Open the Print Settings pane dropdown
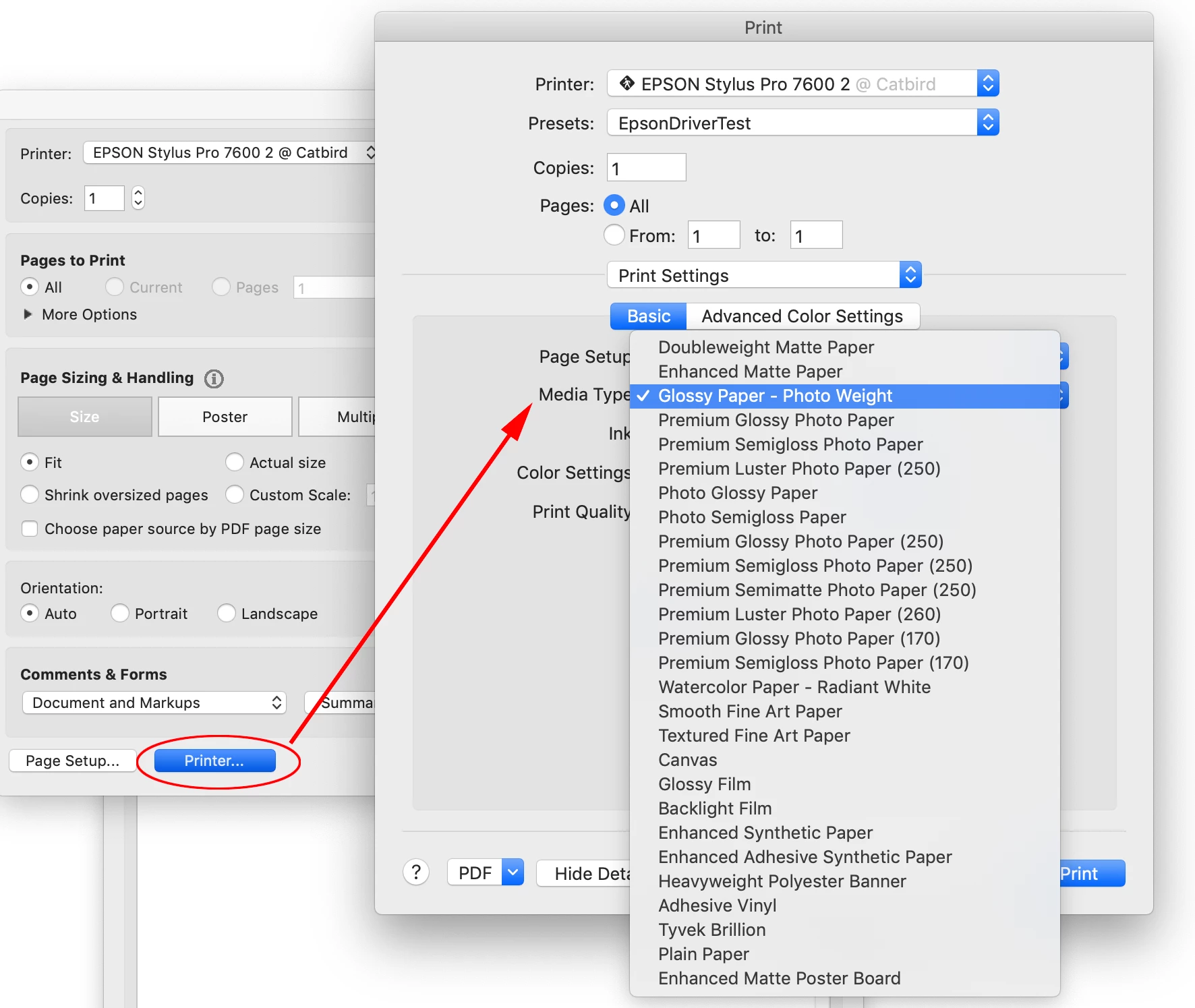The width and height of the screenshot is (1195, 1008). click(764, 275)
